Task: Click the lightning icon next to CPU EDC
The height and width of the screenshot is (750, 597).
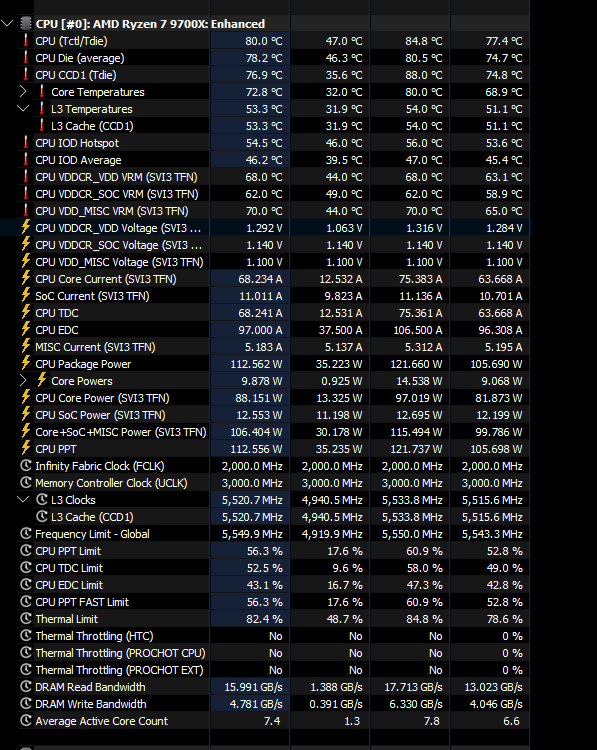Action: coord(26,329)
